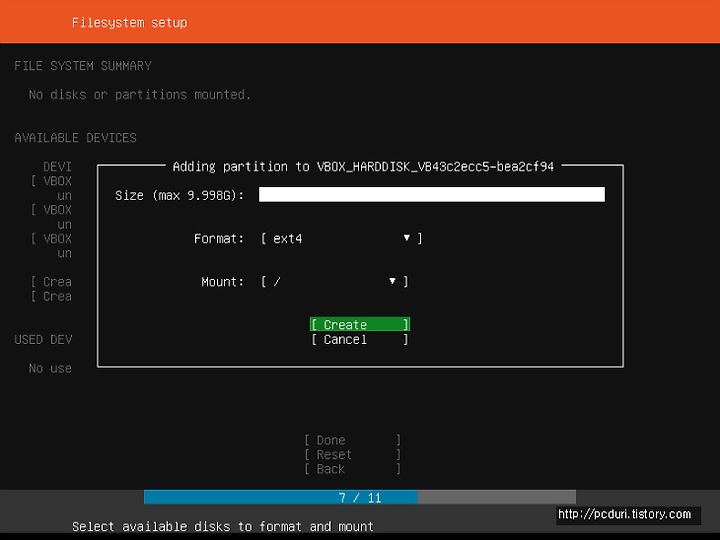Click the 'Filesystem setup' header title
The width and height of the screenshot is (720, 540).
(129, 22)
